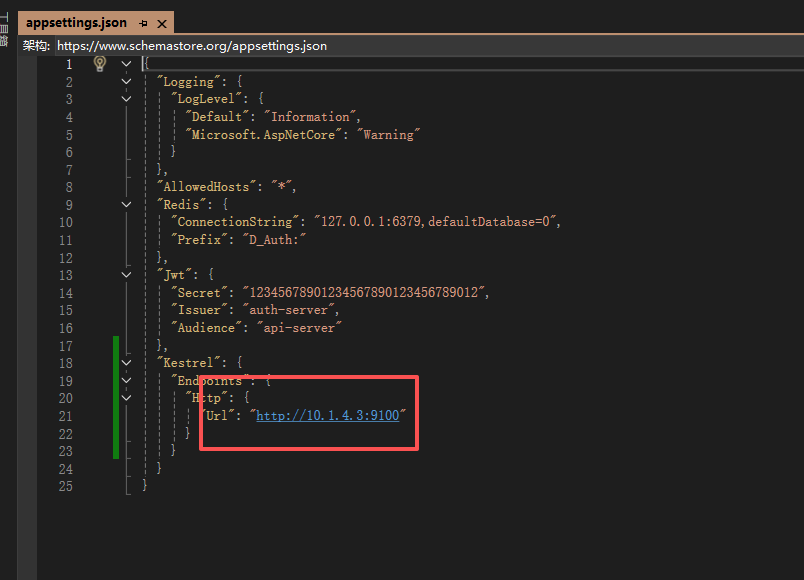
Task: Click the "LogLevel" key
Action: click(x=206, y=99)
